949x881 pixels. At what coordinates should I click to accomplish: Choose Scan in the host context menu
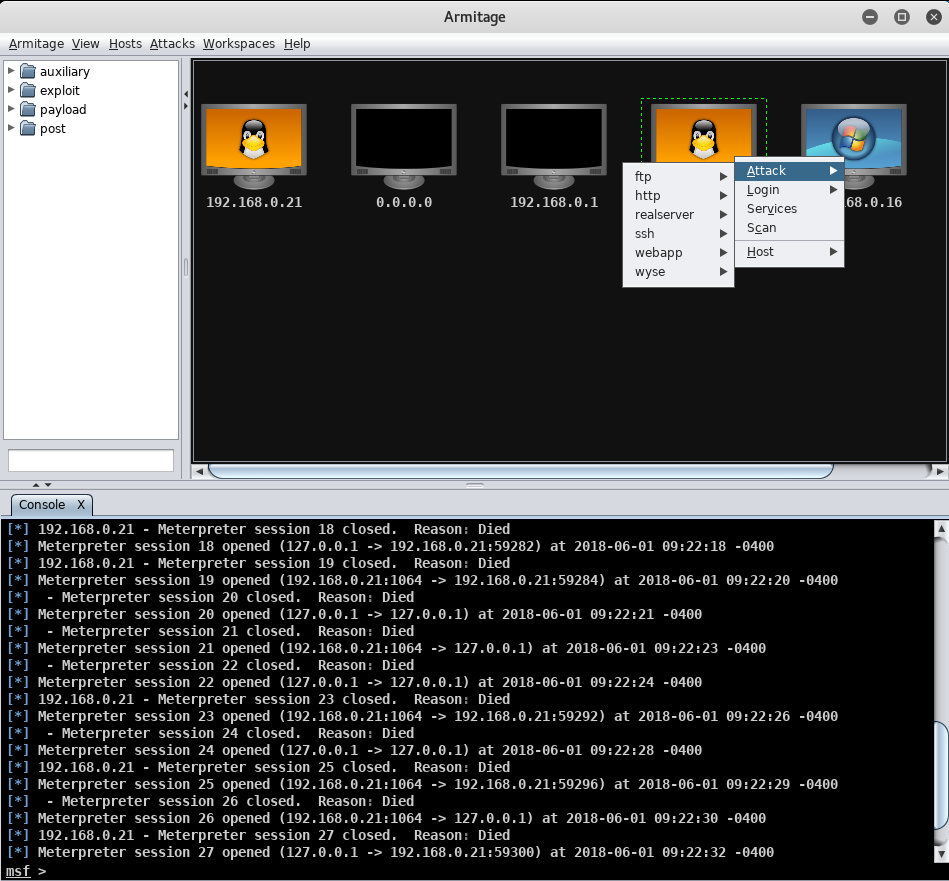pyautogui.click(x=789, y=228)
